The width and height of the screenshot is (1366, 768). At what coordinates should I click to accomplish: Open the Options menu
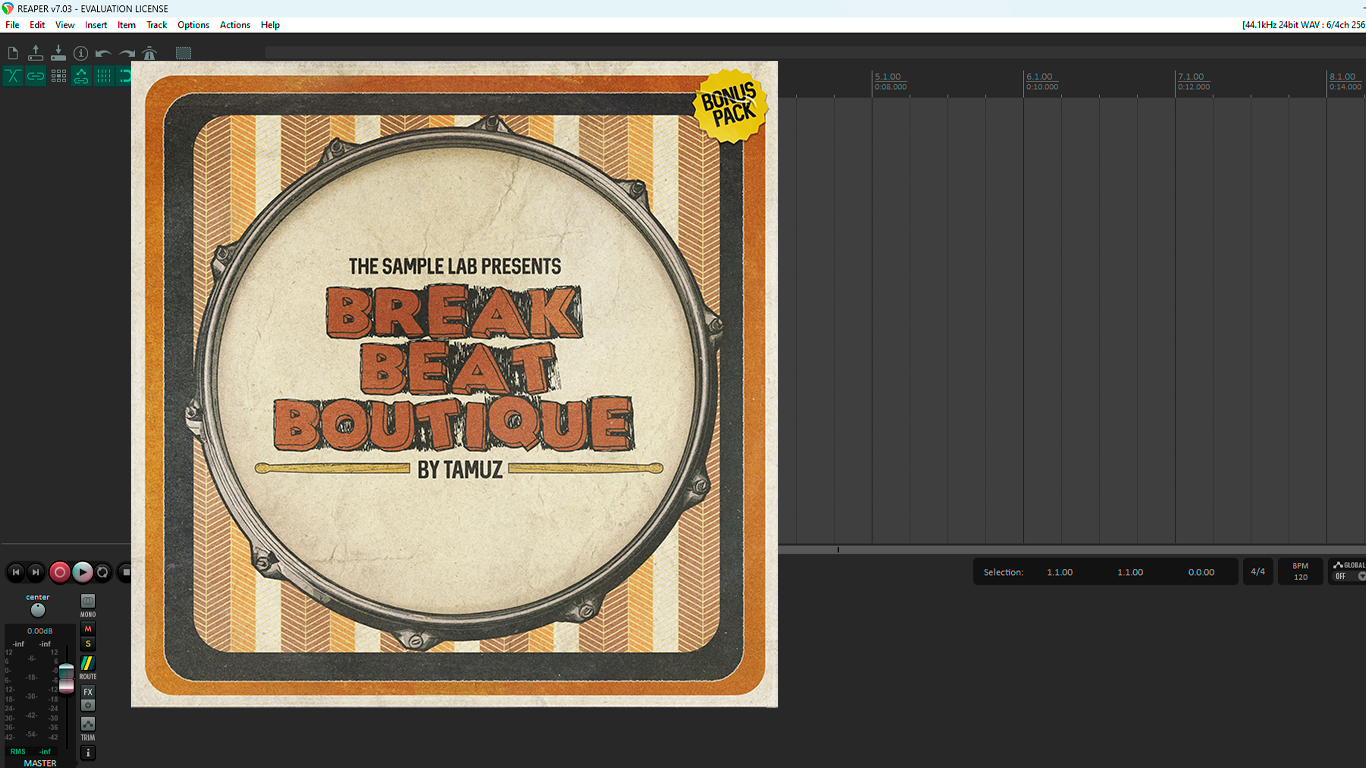click(194, 25)
